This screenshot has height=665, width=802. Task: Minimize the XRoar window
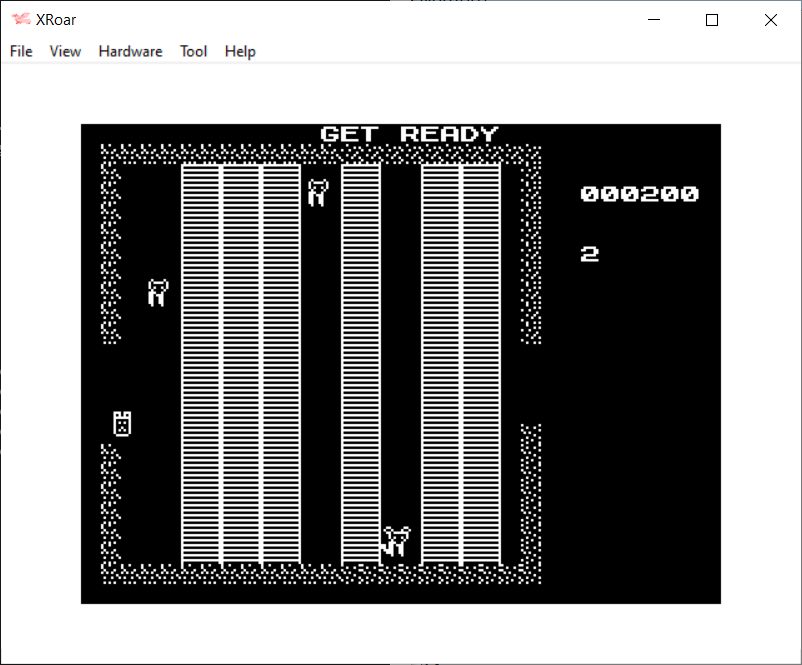pos(655,20)
